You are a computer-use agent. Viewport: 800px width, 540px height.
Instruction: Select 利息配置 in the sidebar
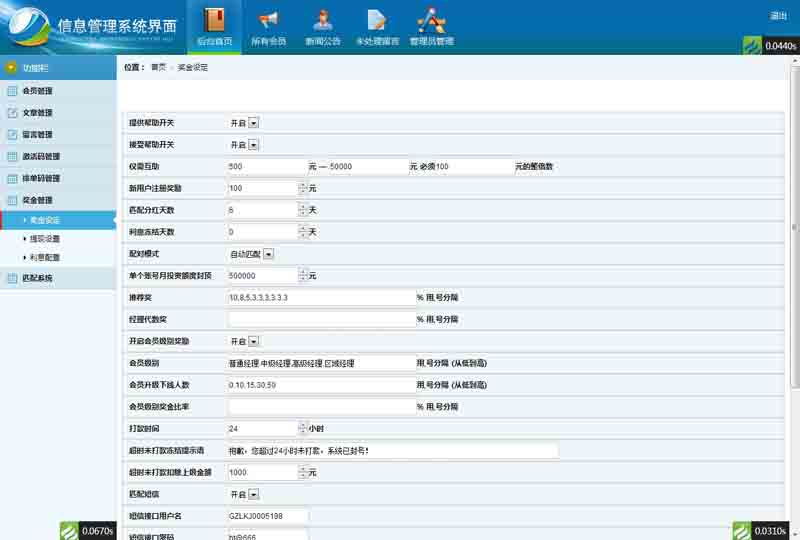click(45, 257)
